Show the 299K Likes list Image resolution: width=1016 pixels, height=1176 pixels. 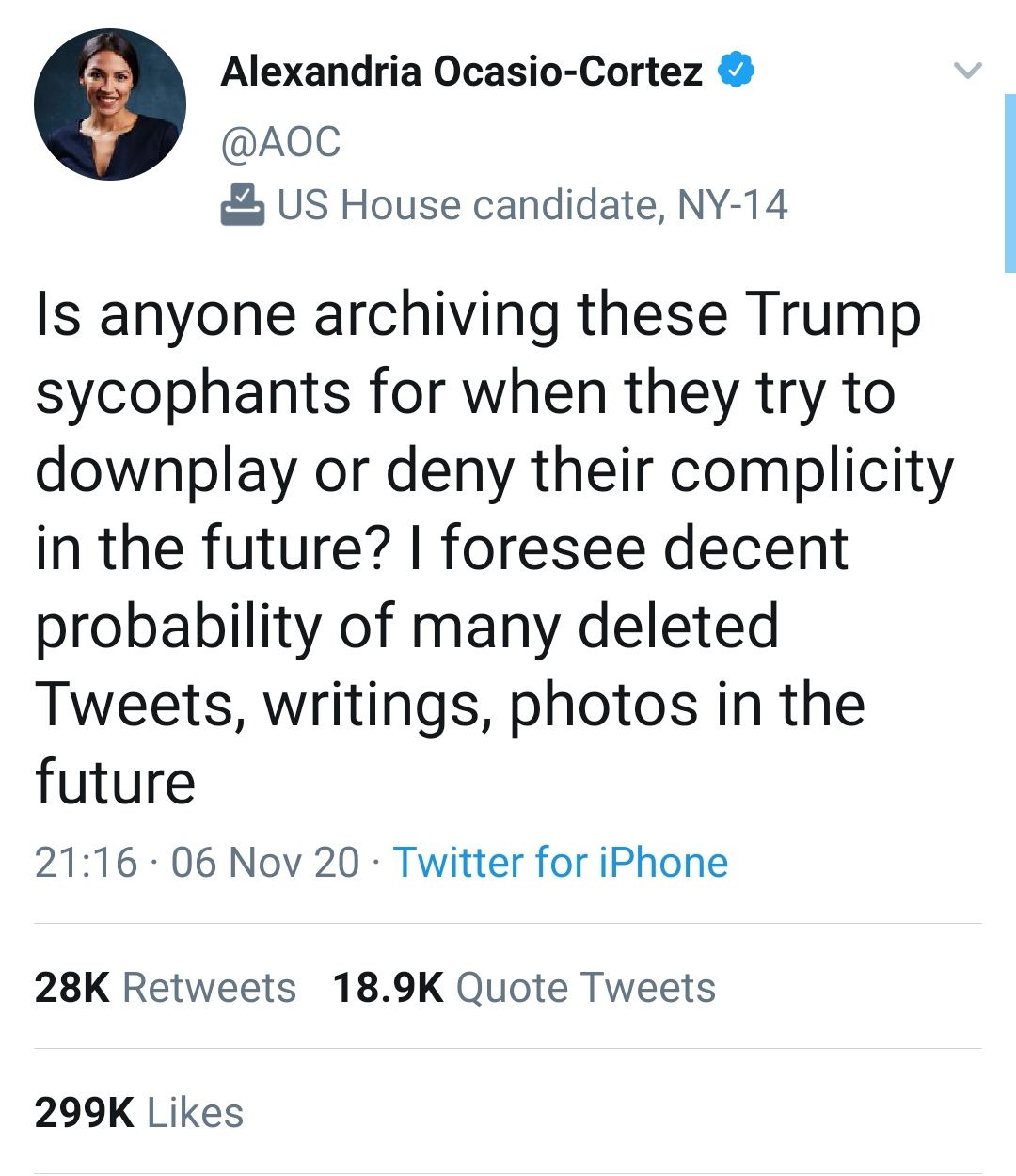(x=139, y=1113)
